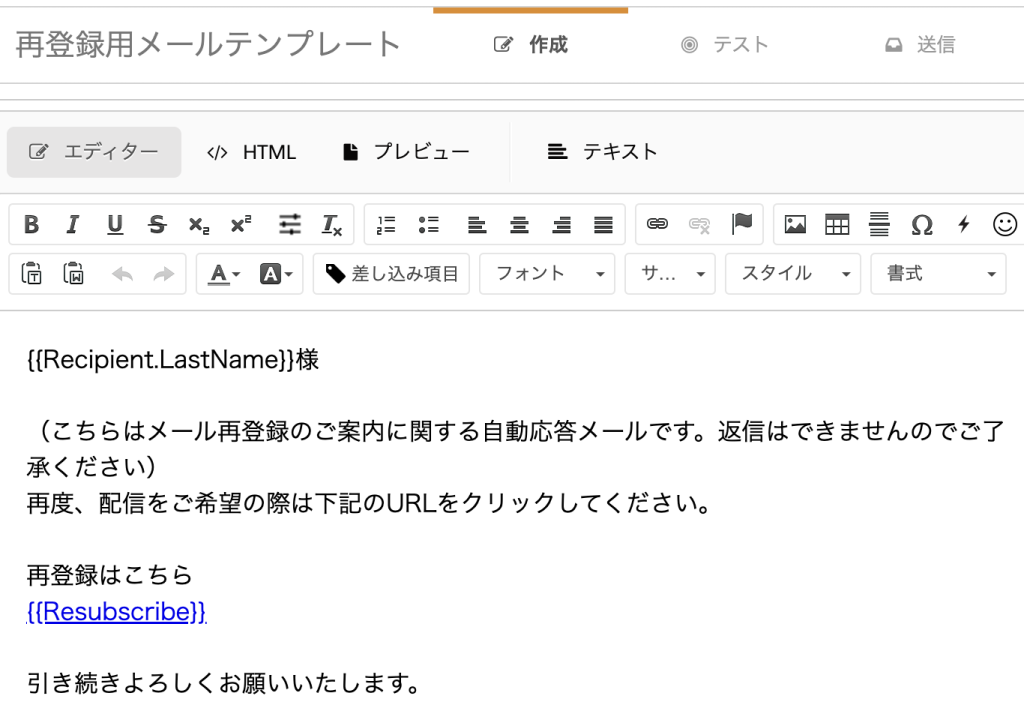Open the text color picker
The width and height of the screenshot is (1024, 711).
[x=224, y=274]
